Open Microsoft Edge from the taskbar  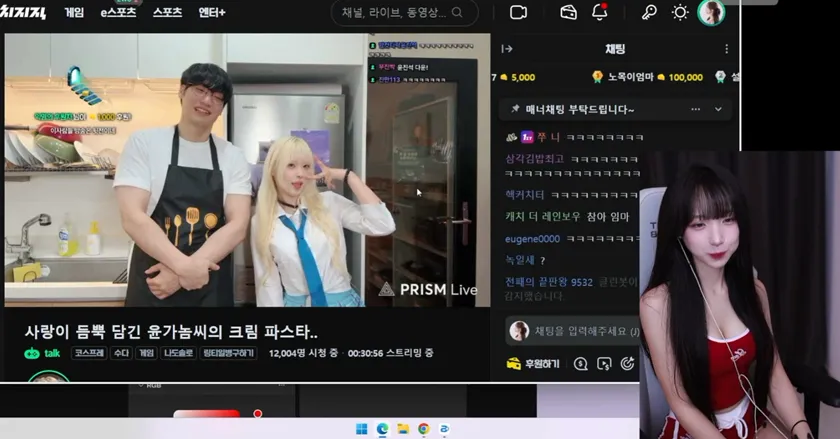(382, 429)
